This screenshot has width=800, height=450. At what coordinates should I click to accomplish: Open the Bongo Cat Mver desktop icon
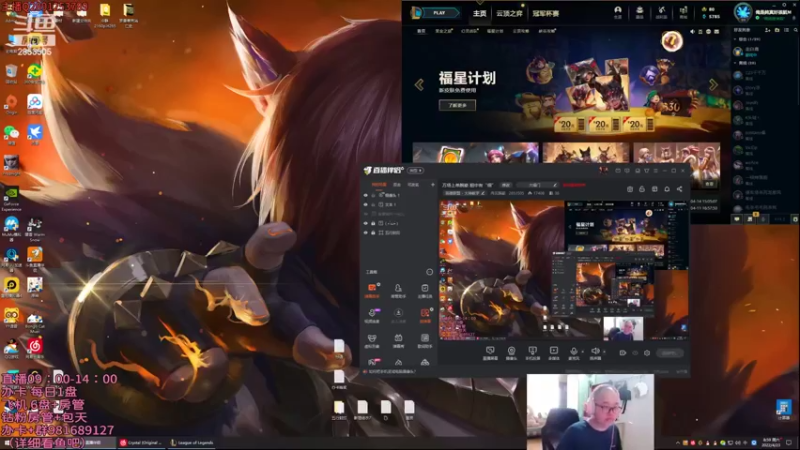point(35,322)
